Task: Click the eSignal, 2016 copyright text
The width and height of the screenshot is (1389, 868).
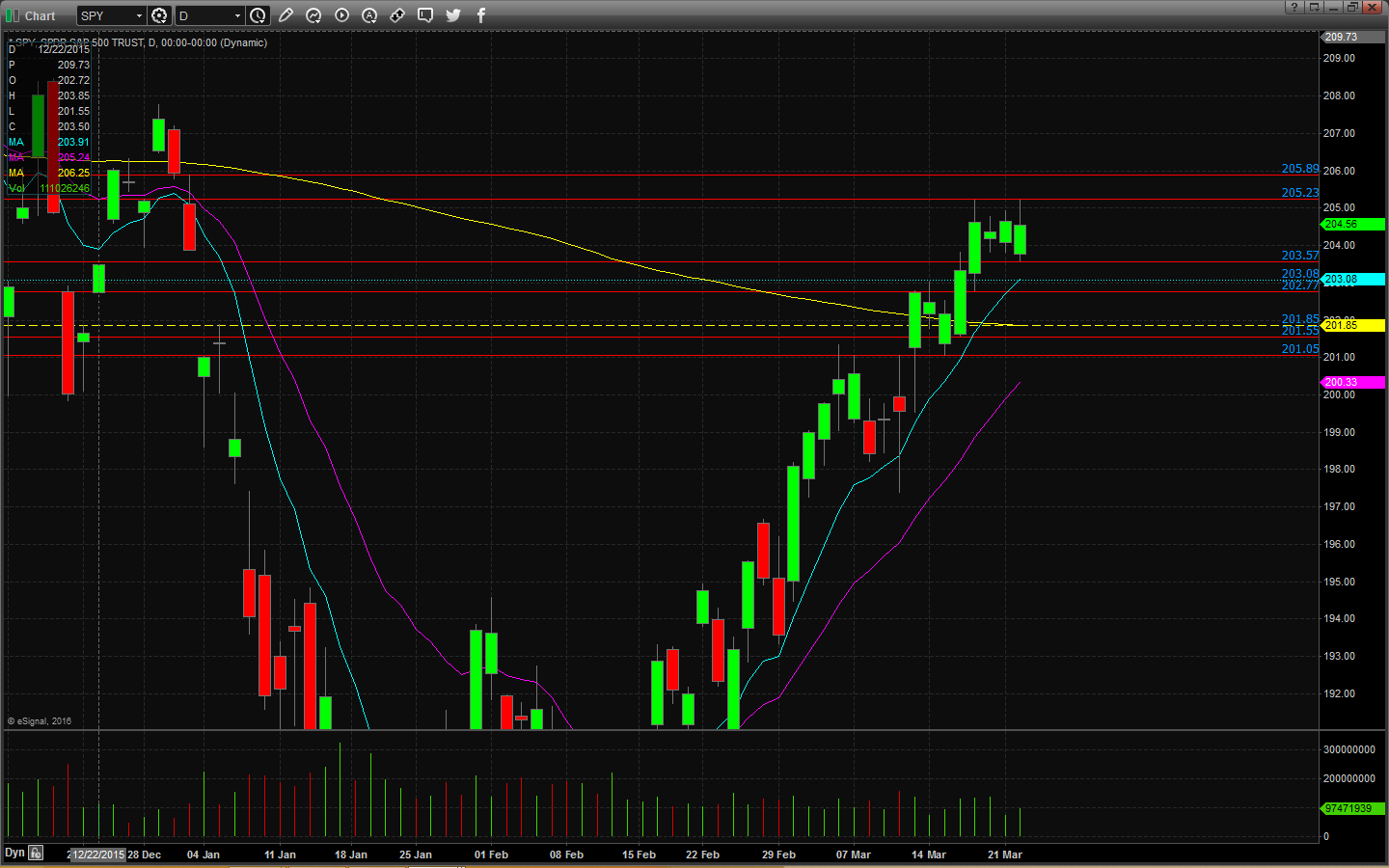Action: coord(40,721)
